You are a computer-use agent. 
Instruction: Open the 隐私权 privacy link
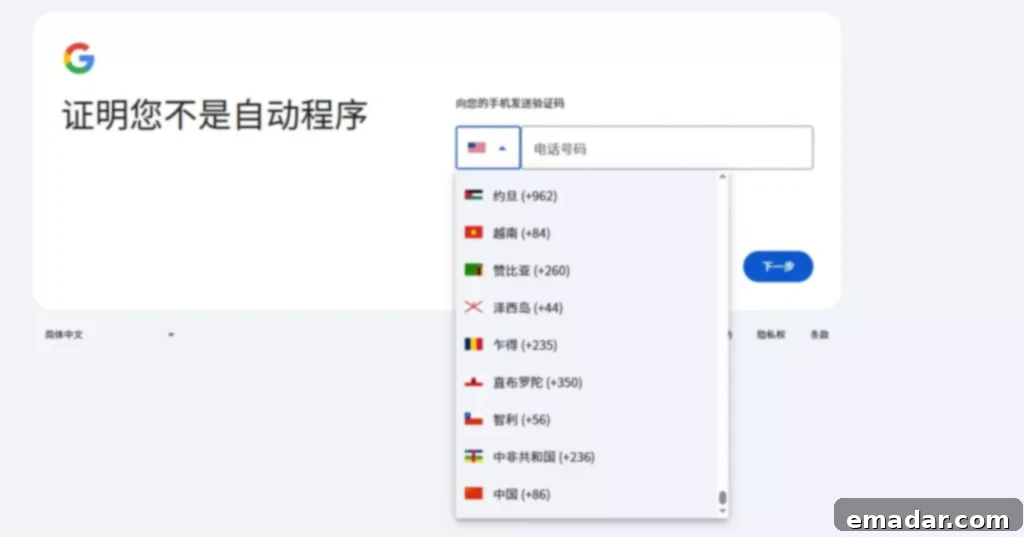(771, 334)
